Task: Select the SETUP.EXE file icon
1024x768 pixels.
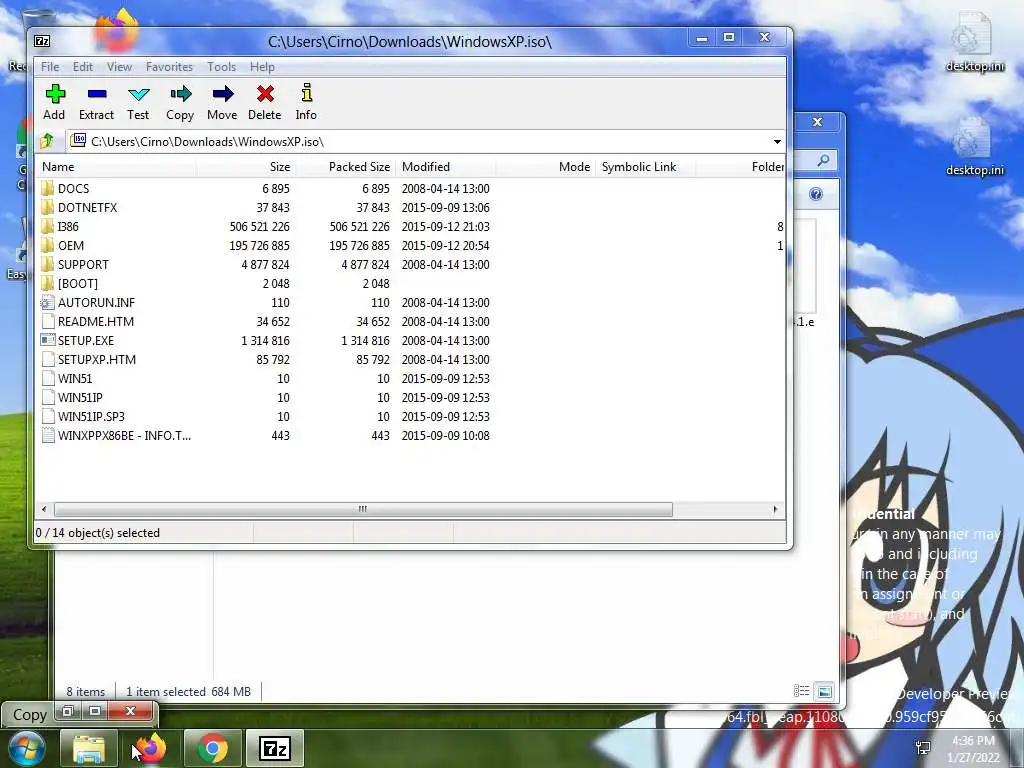Action: [x=47, y=340]
